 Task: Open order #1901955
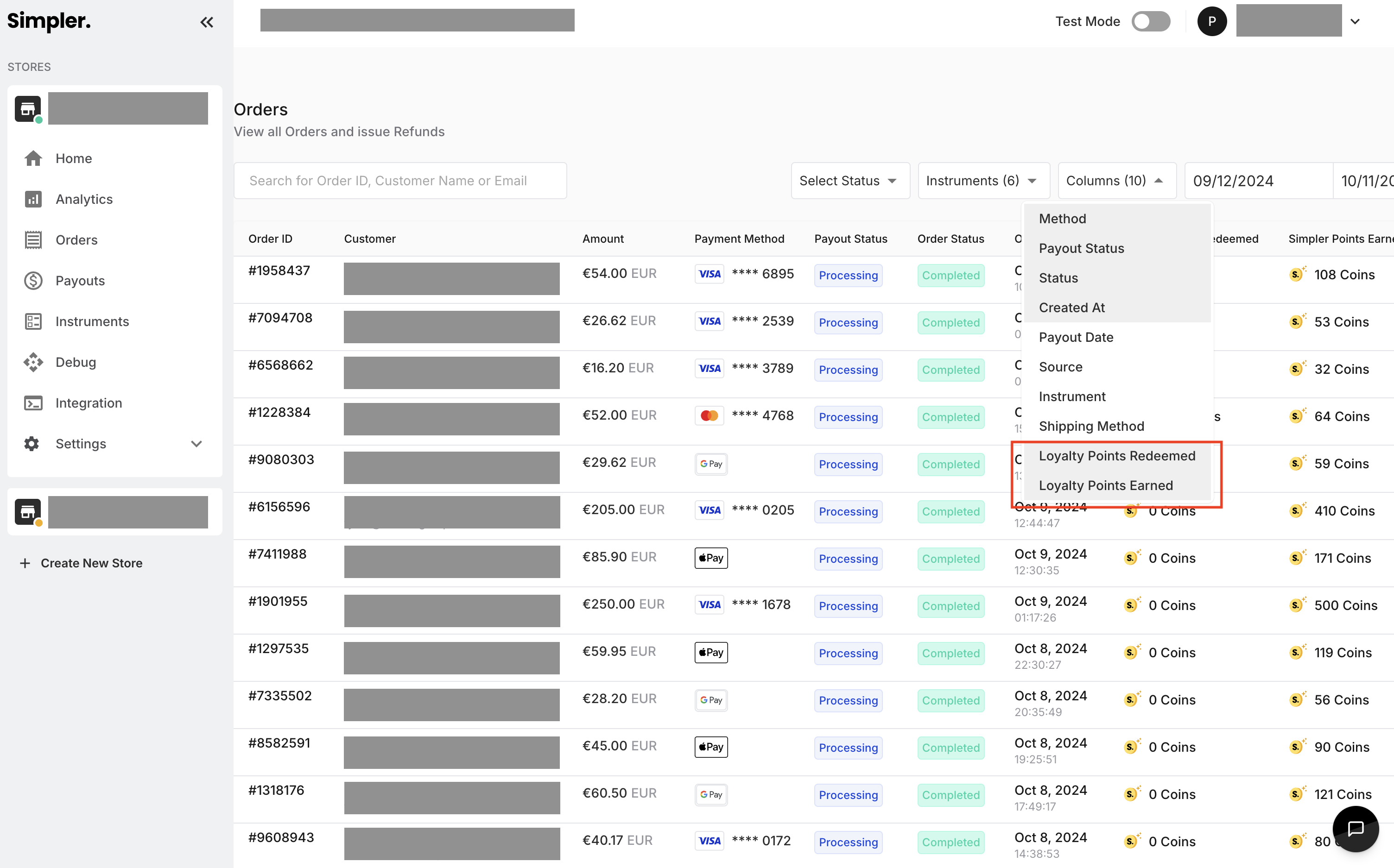[278, 601]
